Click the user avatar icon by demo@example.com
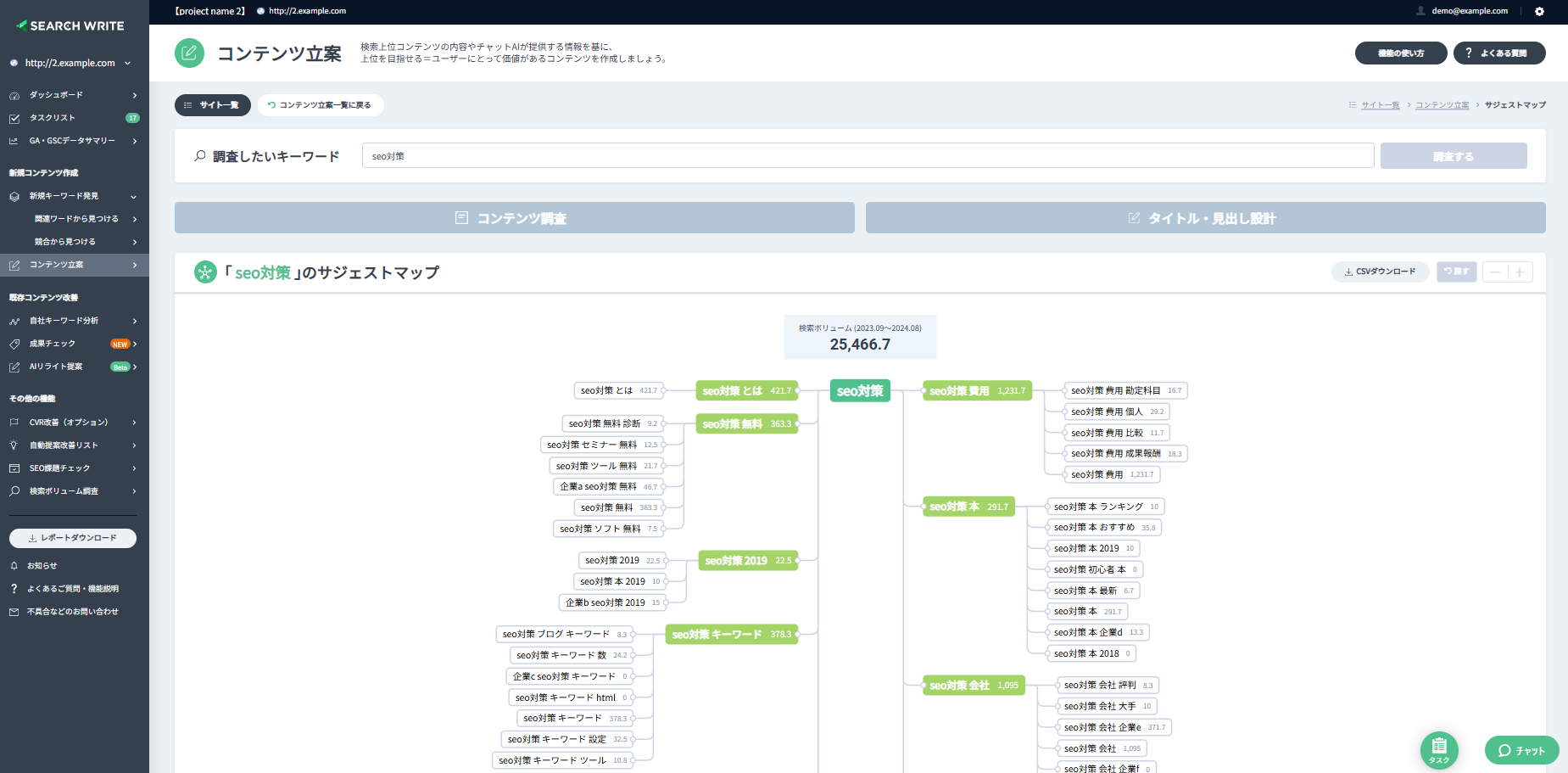This screenshot has width=1568, height=773. [1420, 11]
